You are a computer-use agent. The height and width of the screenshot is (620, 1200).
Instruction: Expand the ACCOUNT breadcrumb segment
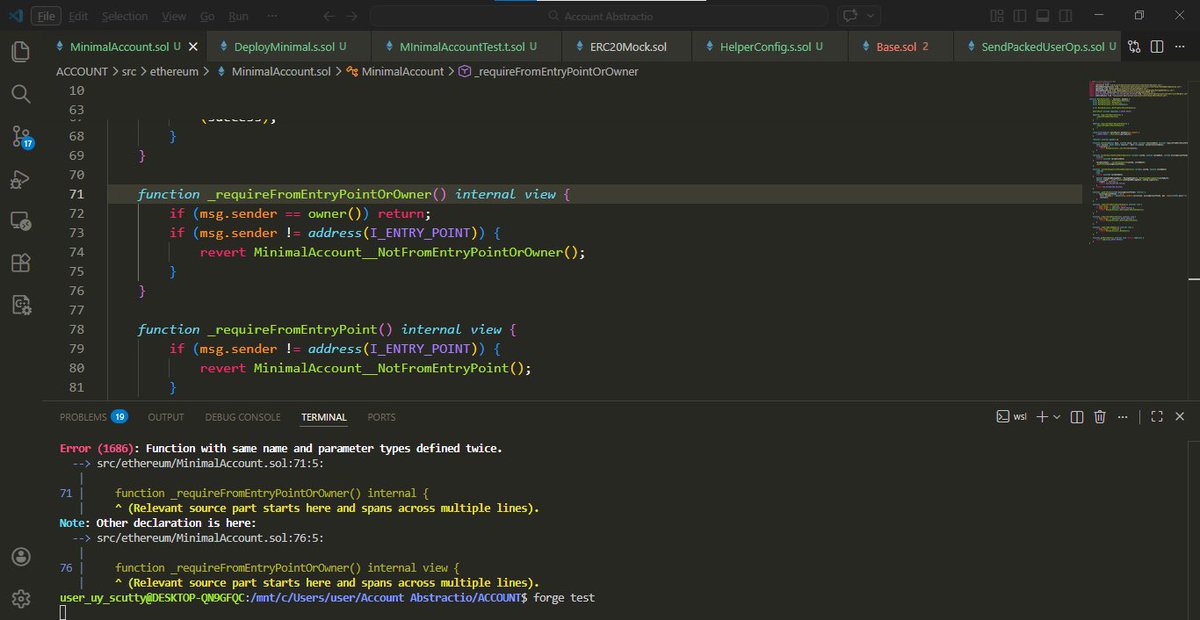(81, 72)
